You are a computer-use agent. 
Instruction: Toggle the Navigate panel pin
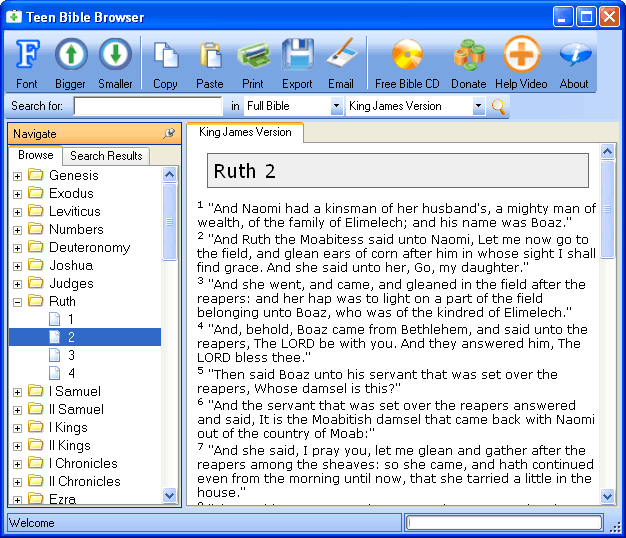[x=169, y=134]
